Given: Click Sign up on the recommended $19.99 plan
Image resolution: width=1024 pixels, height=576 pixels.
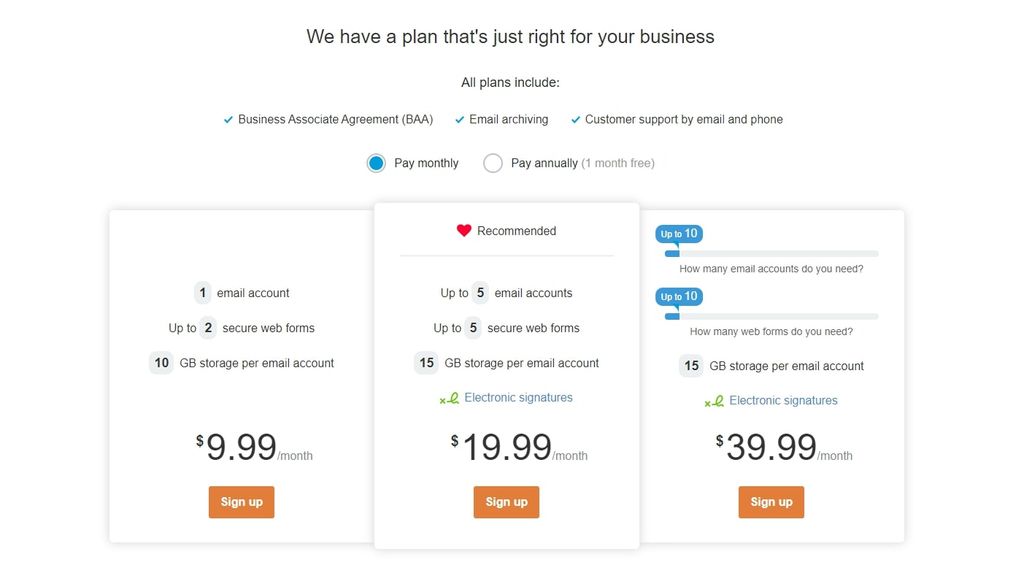Looking at the screenshot, I should [506, 503].
